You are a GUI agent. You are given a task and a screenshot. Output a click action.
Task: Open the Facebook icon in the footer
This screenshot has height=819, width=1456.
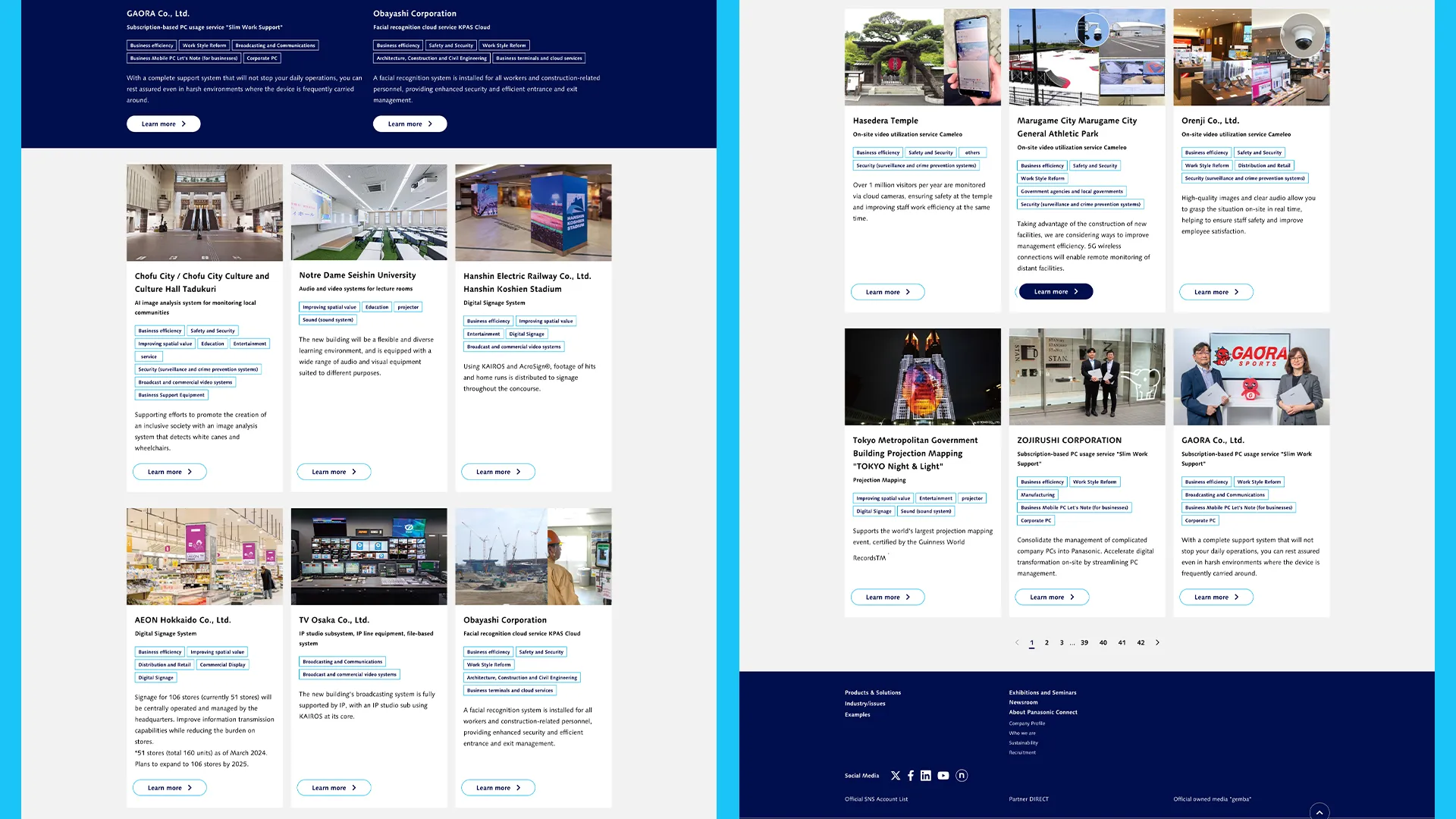click(x=911, y=776)
